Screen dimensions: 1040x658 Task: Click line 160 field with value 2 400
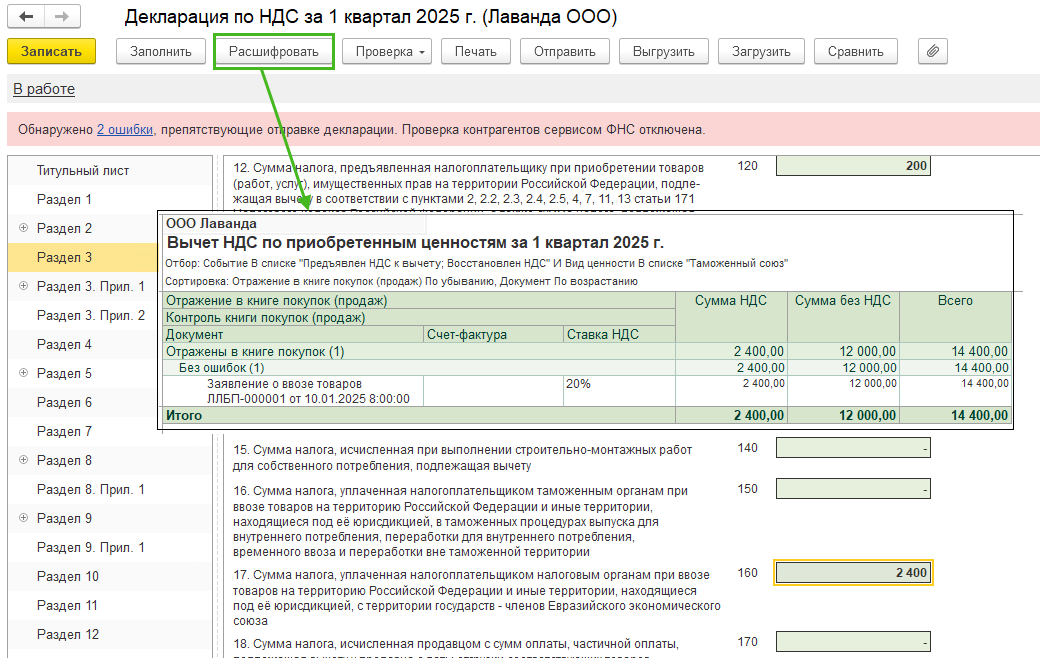click(x=853, y=572)
